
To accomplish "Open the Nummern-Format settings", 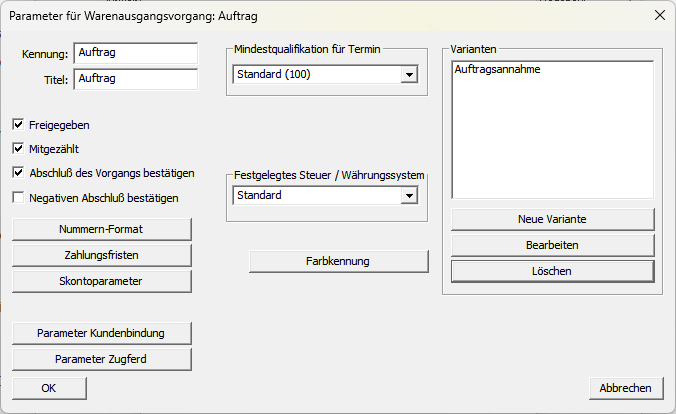I will [101, 230].
